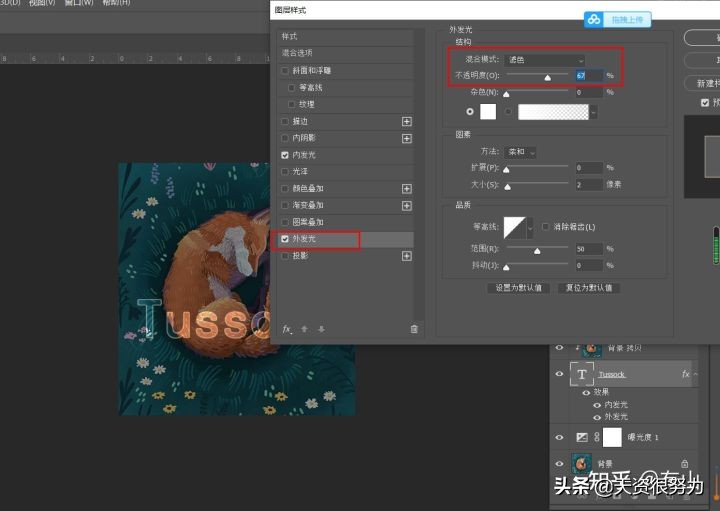The height and width of the screenshot is (511, 720).
Task: Move selected effect down with the arrow icon
Action: pyautogui.click(x=321, y=329)
